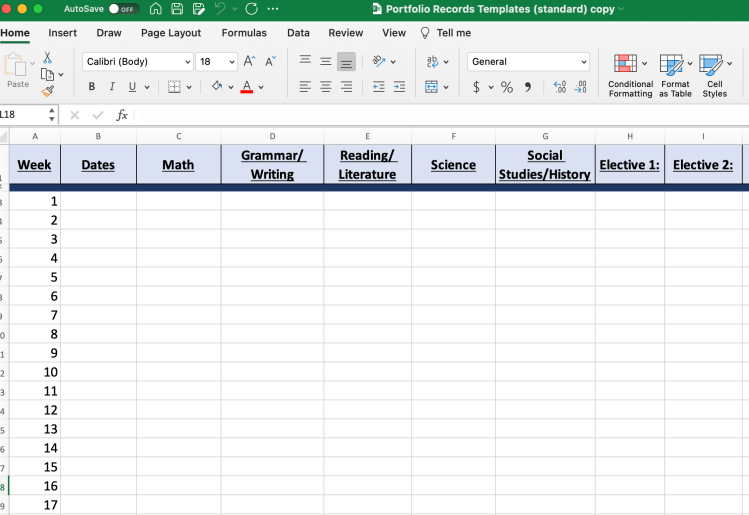Click the Format as Table button

click(x=675, y=75)
